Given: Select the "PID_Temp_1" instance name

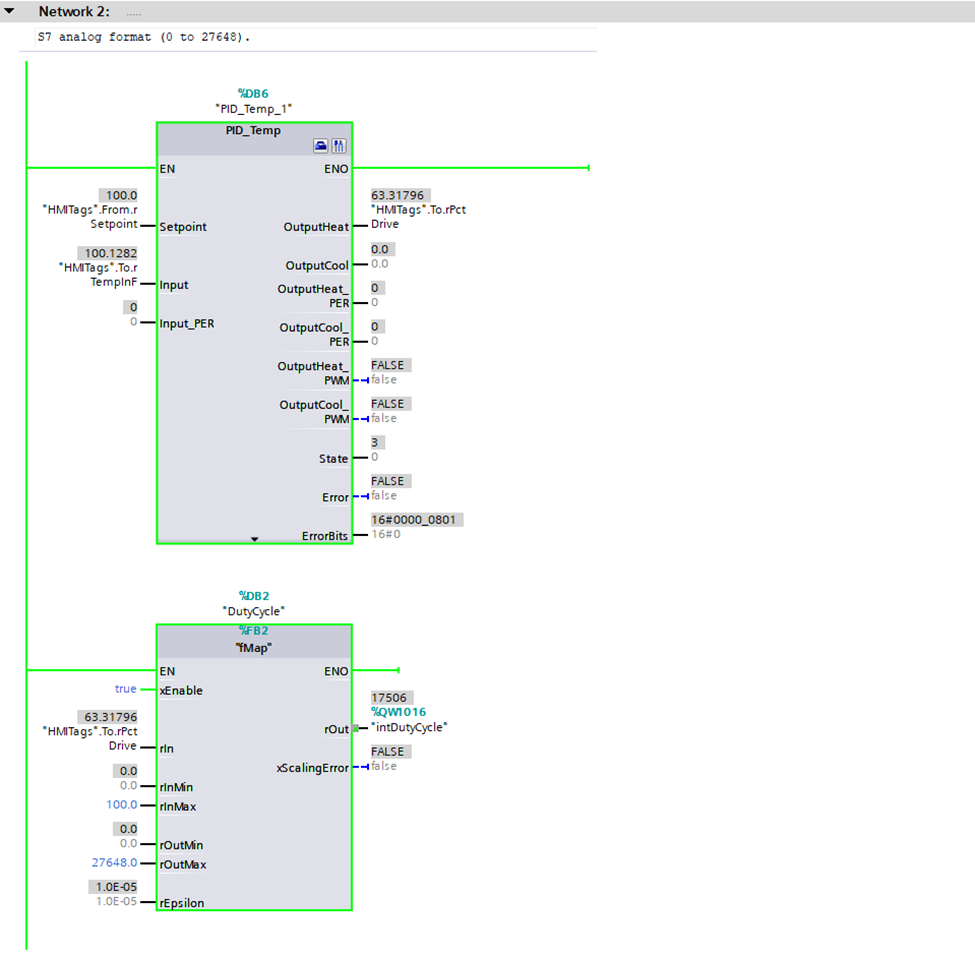Looking at the screenshot, I should pyautogui.click(x=254, y=109).
